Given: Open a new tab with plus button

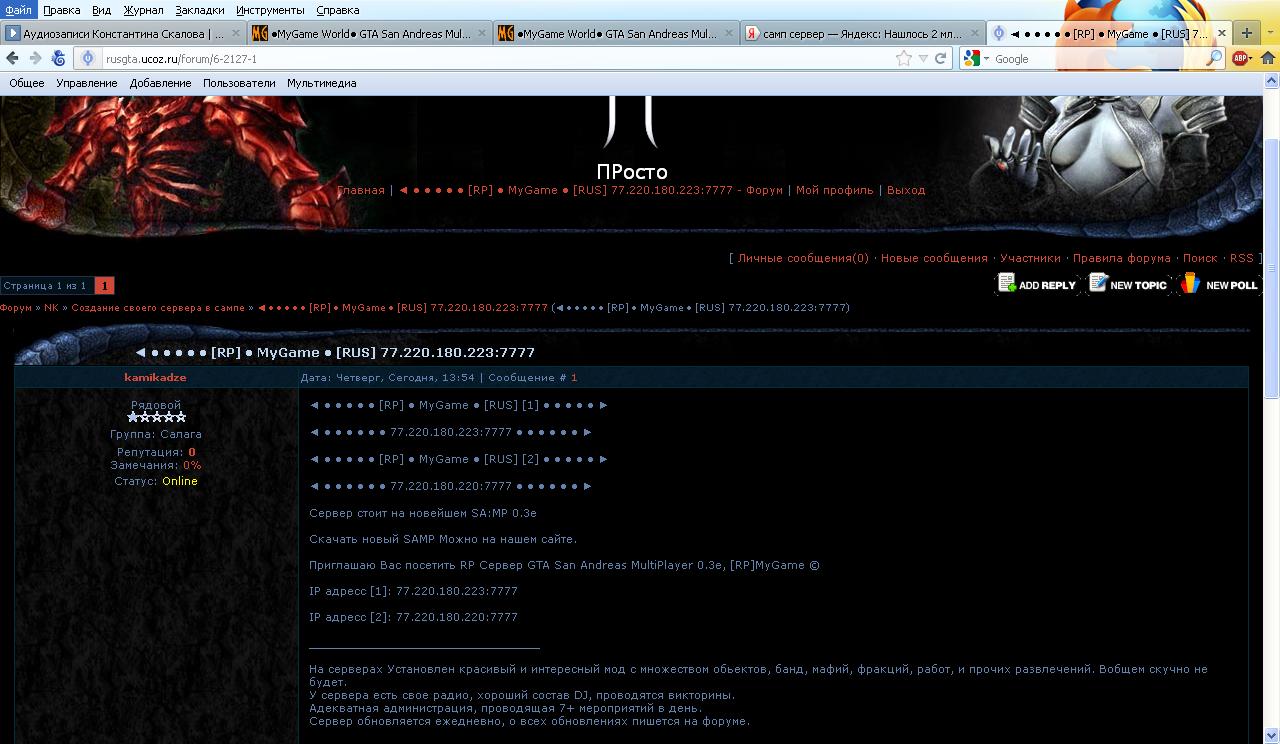Looking at the screenshot, I should (1246, 33).
